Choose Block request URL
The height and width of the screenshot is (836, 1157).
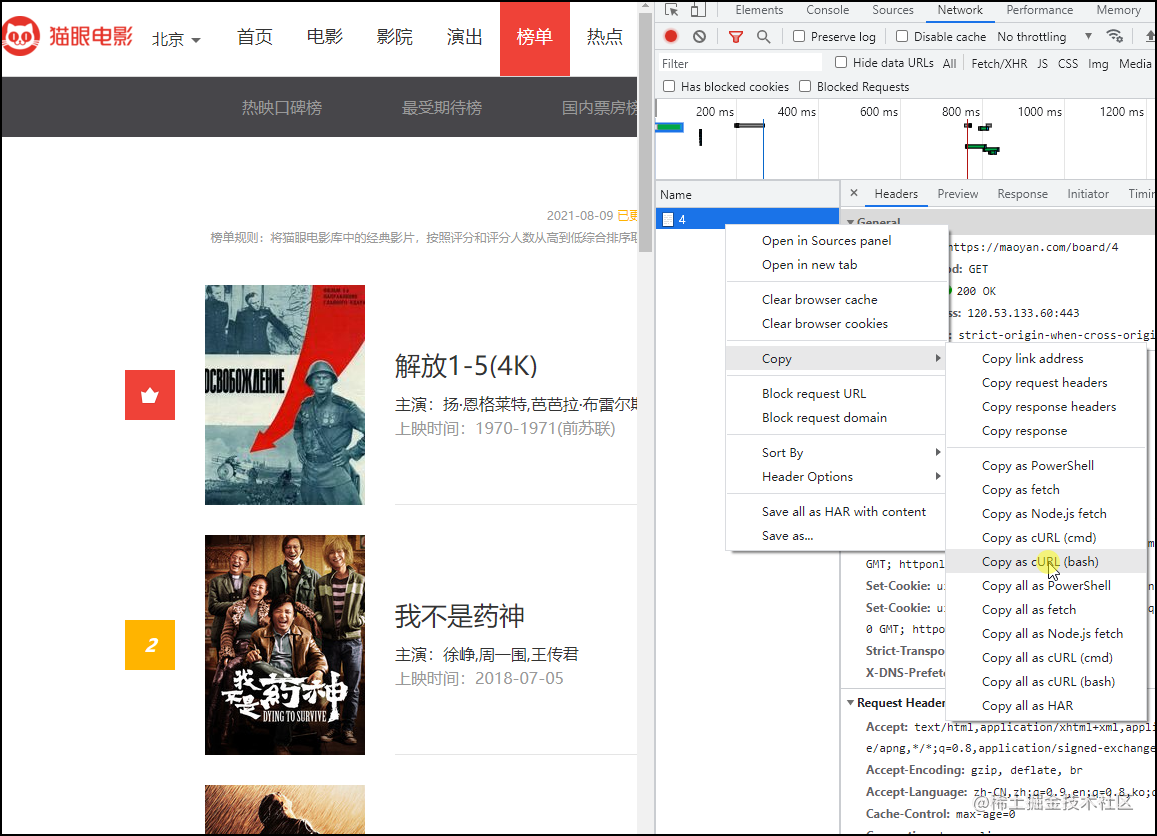click(x=835, y=393)
